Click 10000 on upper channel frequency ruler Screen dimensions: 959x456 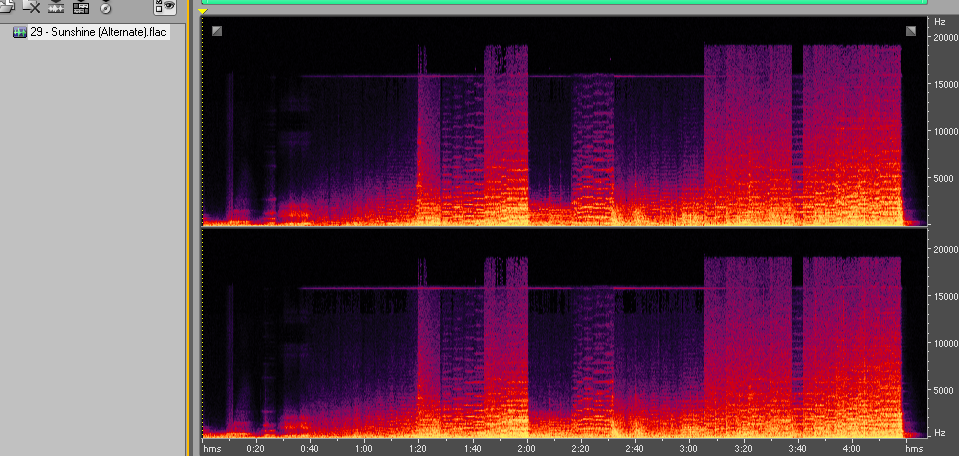[x=945, y=131]
